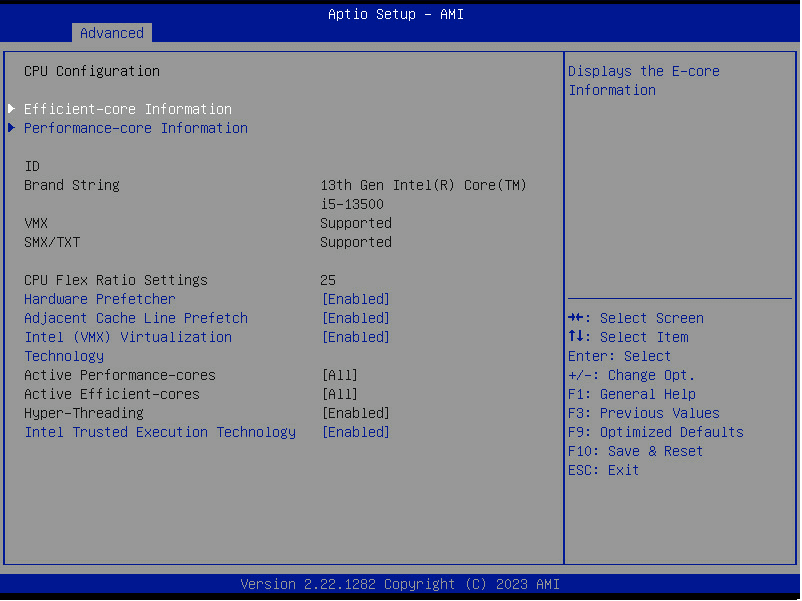This screenshot has width=802, height=601.
Task: Click SMX/TXT Supported value
Action: [356, 242]
